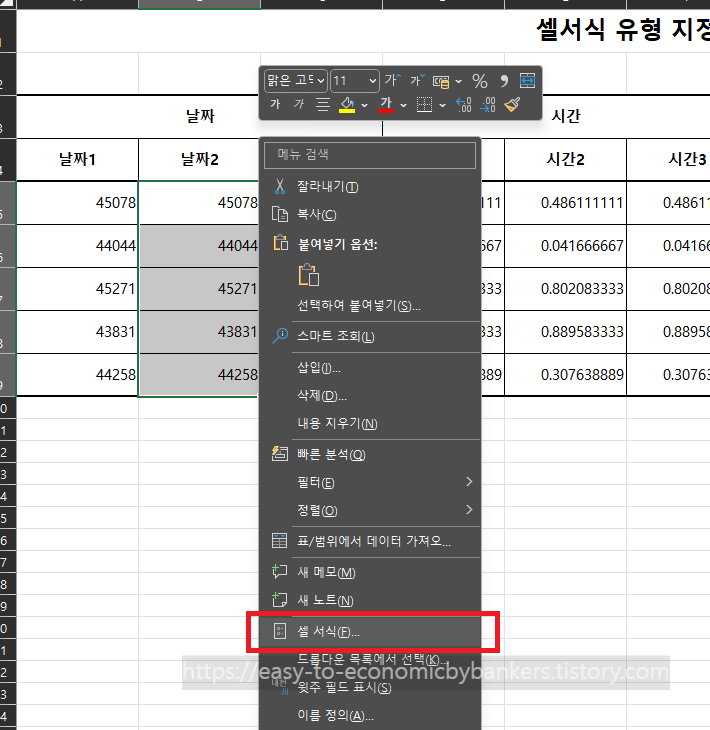Add New Note (새 노트)
This screenshot has height=730, width=710.
370,600
